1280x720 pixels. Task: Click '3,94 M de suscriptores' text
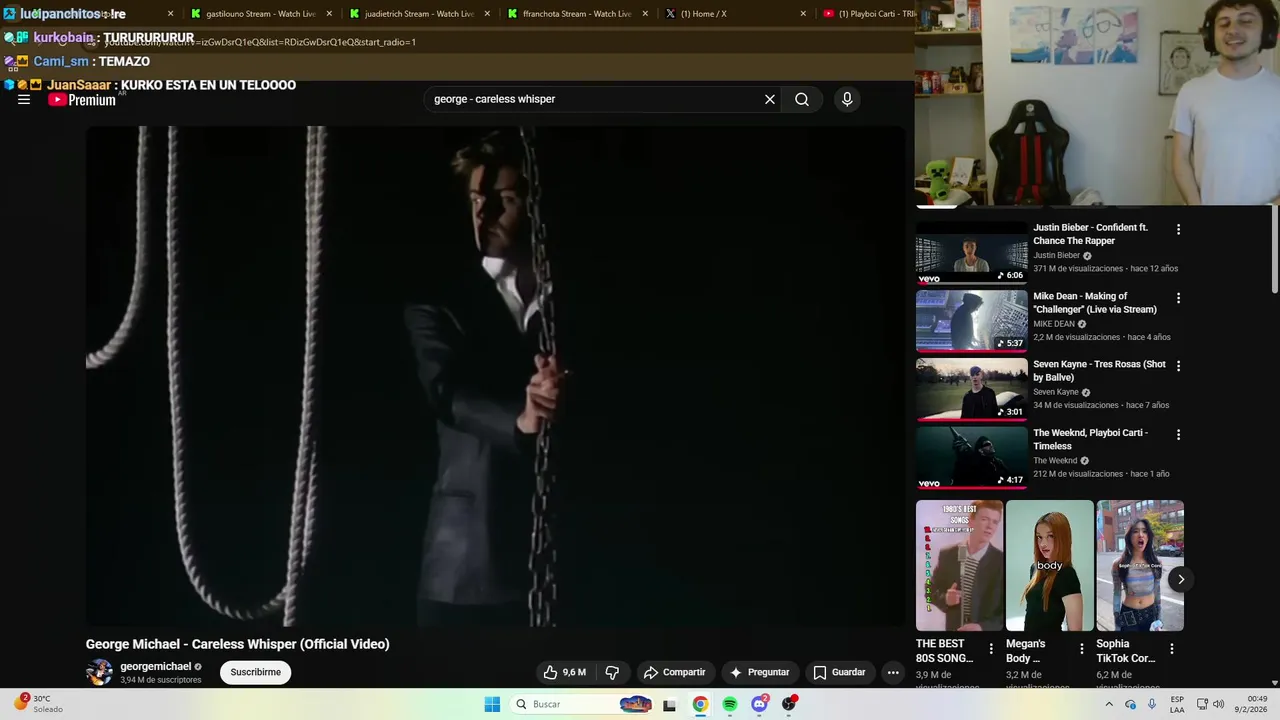pos(161,680)
